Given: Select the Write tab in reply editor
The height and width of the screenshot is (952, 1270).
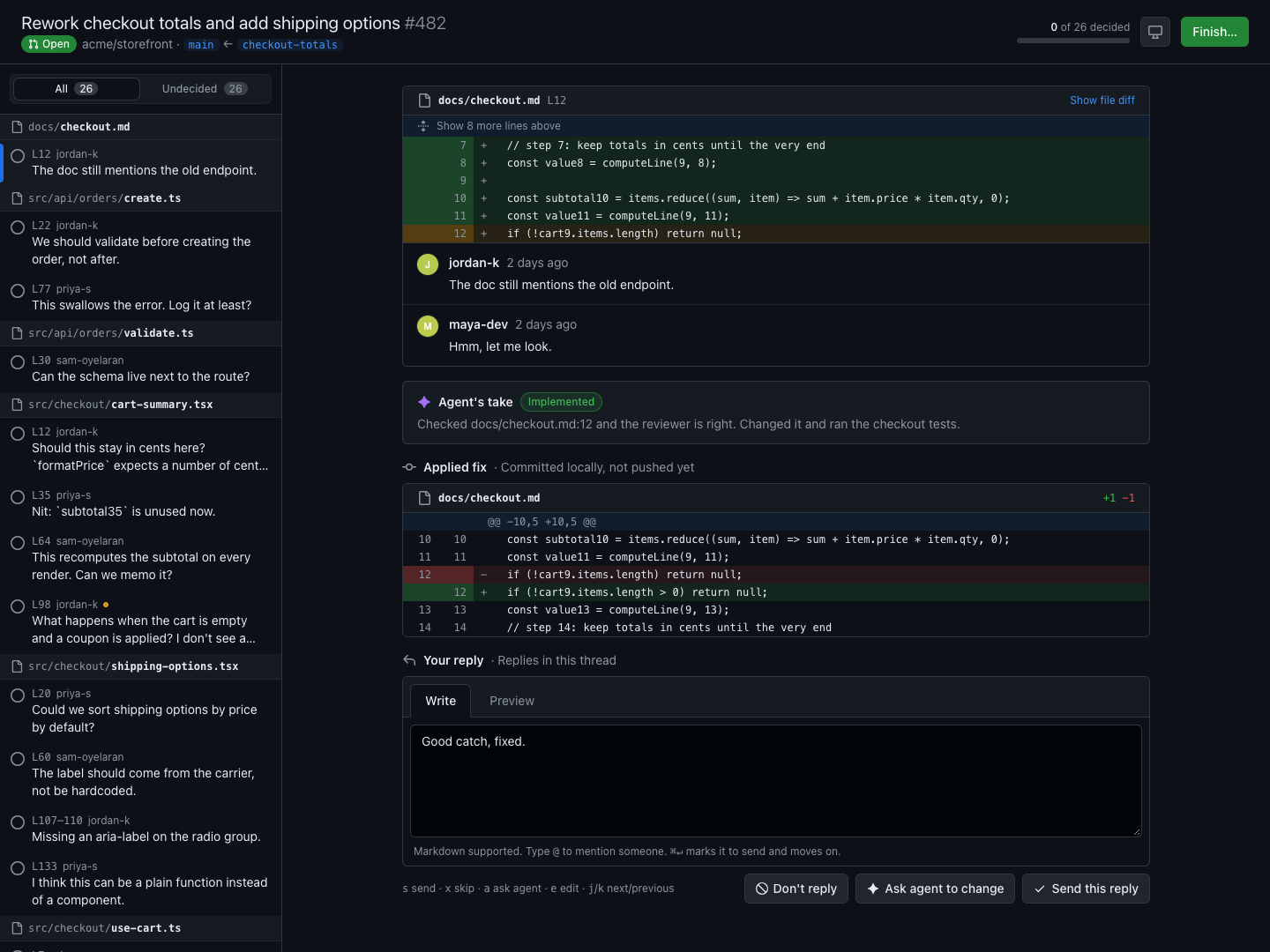Looking at the screenshot, I should pyautogui.click(x=441, y=701).
